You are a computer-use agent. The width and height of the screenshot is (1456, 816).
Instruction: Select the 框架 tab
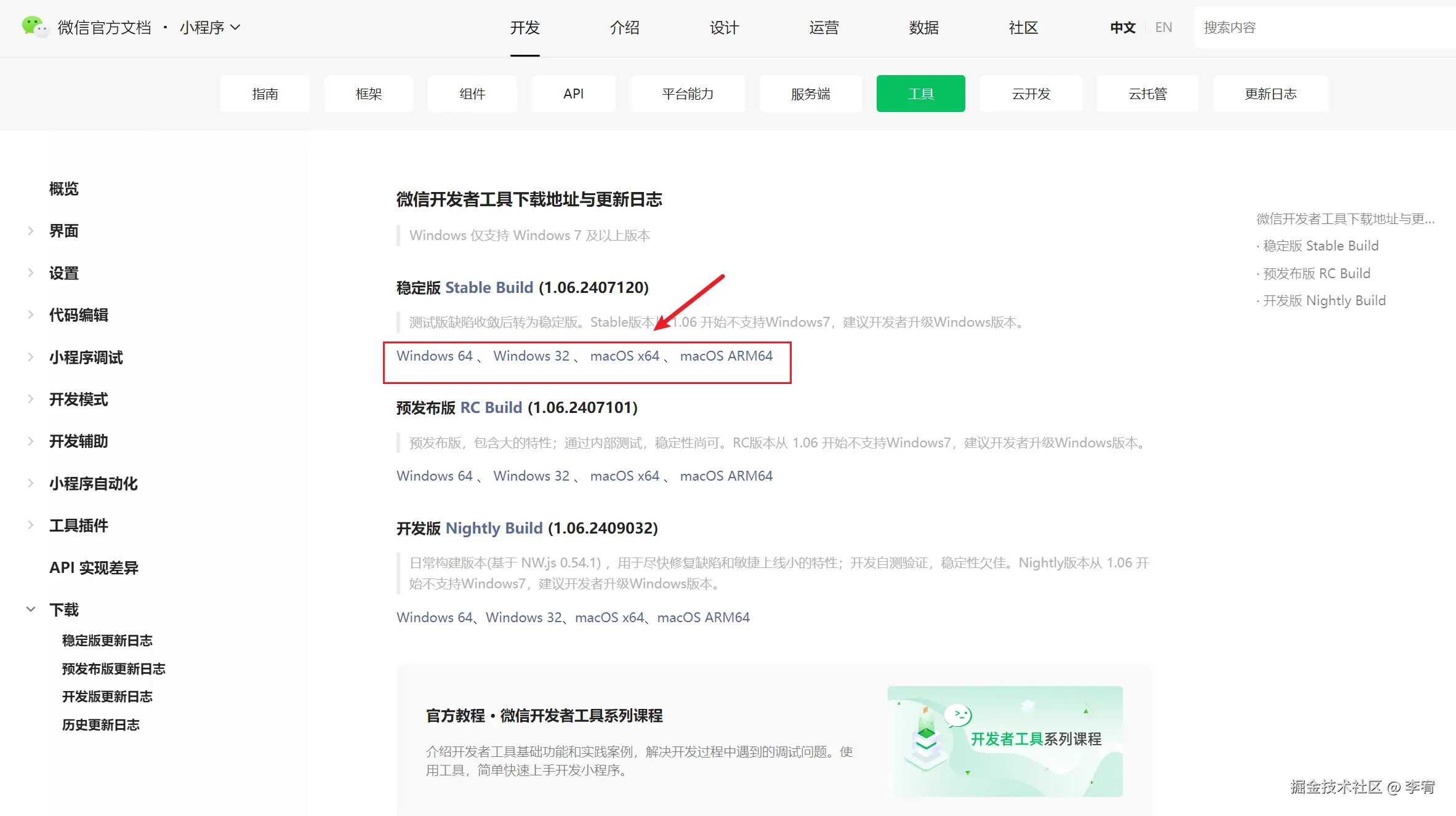tap(368, 94)
